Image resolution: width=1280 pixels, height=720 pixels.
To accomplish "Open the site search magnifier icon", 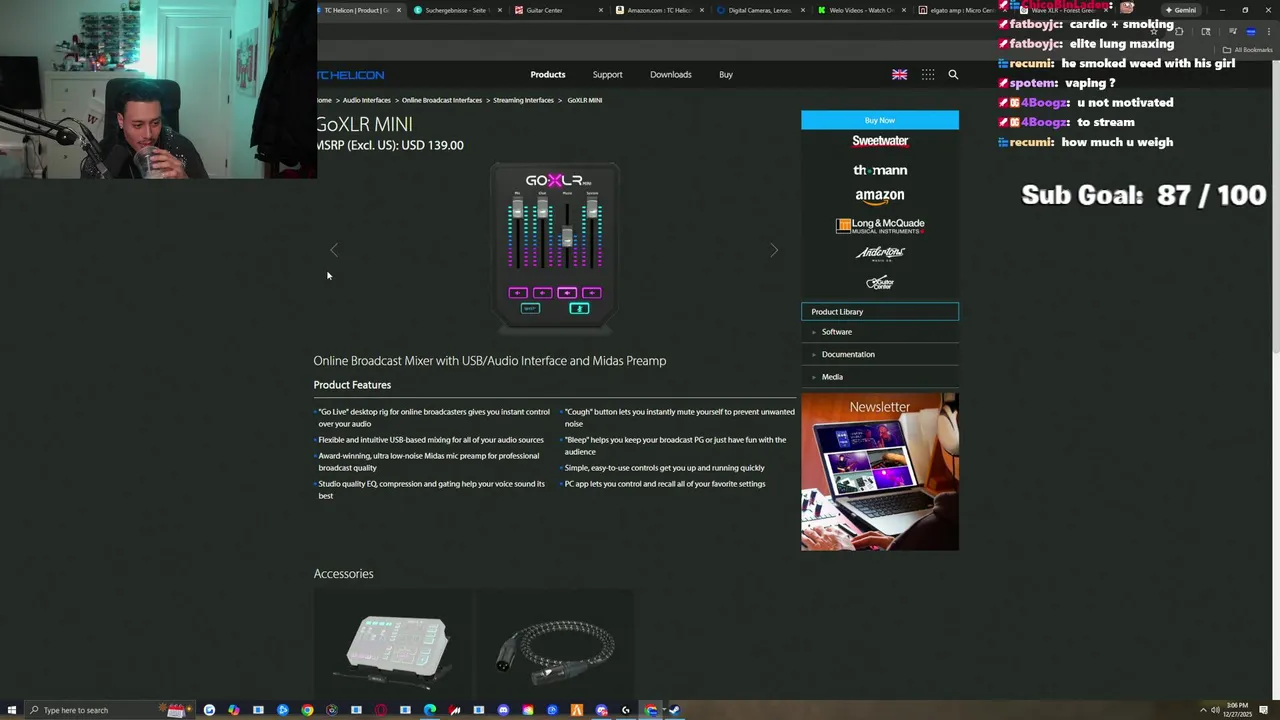I will point(953,75).
